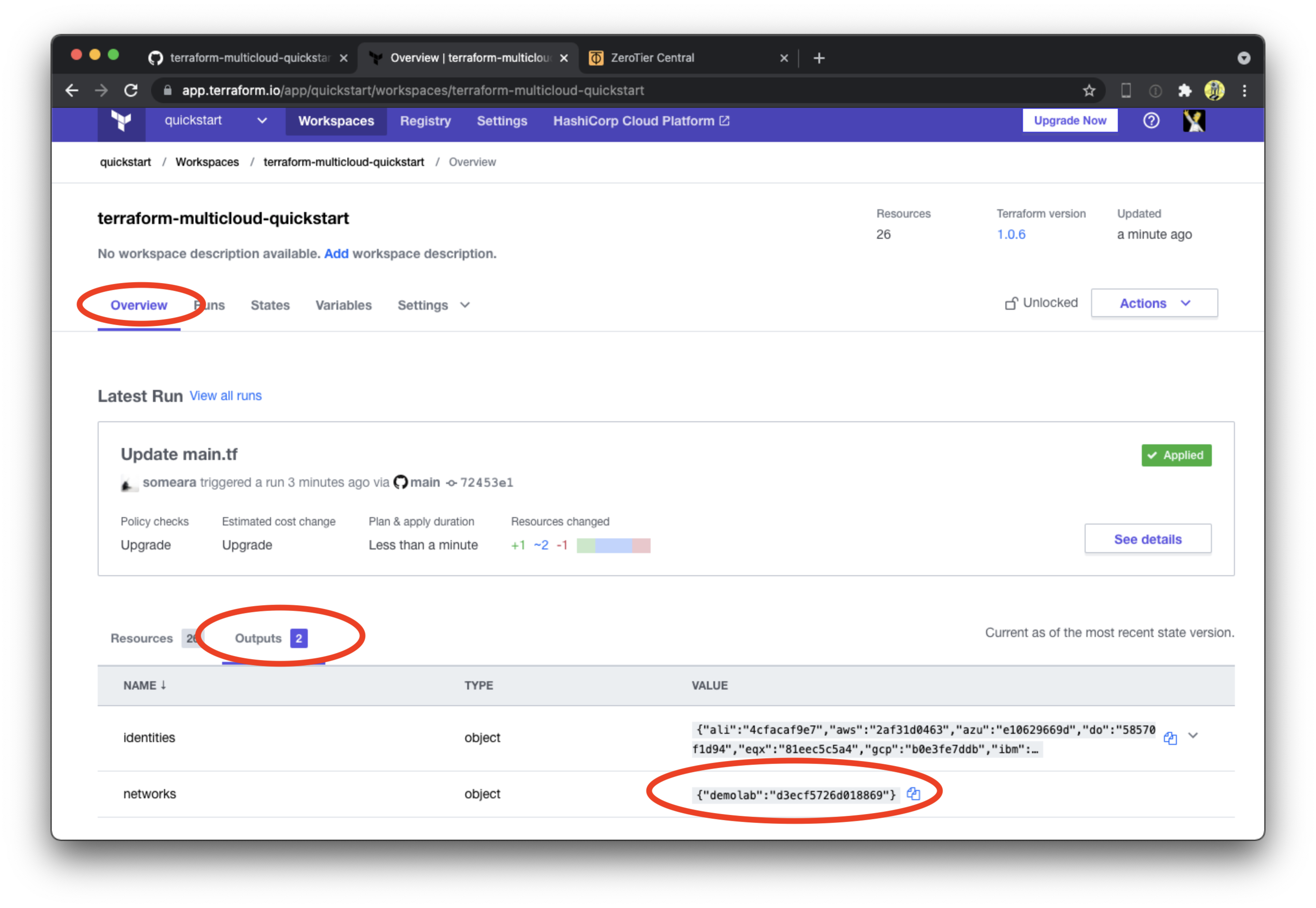Click the Unlocked workspace lock status
The image size is (1316, 908).
[x=1041, y=303]
